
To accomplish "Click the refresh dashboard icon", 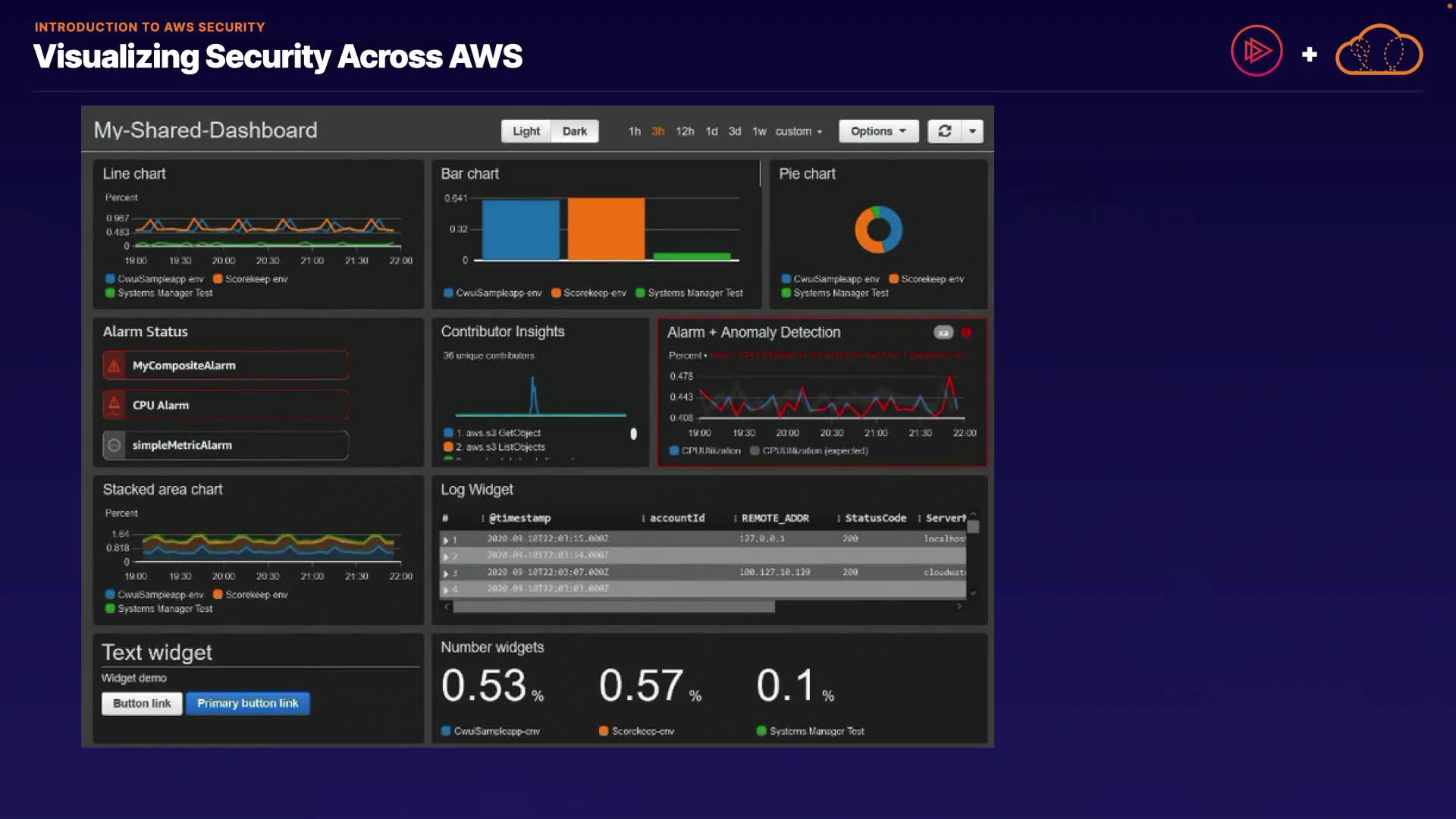I will point(944,131).
